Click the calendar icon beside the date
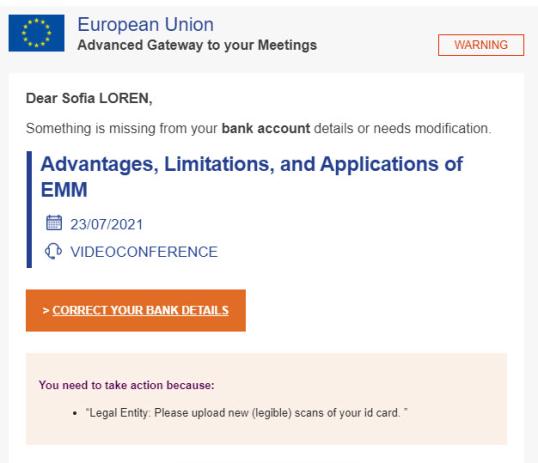The image size is (538, 463). pyautogui.click(x=54, y=223)
